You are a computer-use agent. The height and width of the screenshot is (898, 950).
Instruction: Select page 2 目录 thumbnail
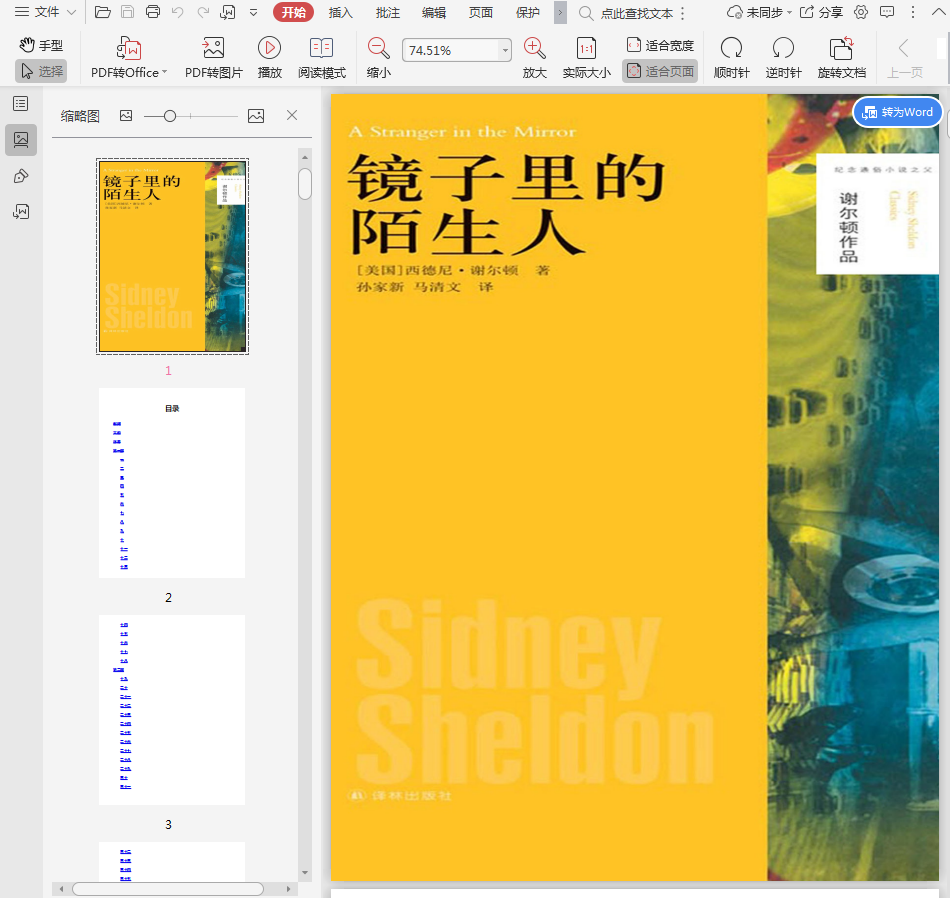tap(172, 483)
